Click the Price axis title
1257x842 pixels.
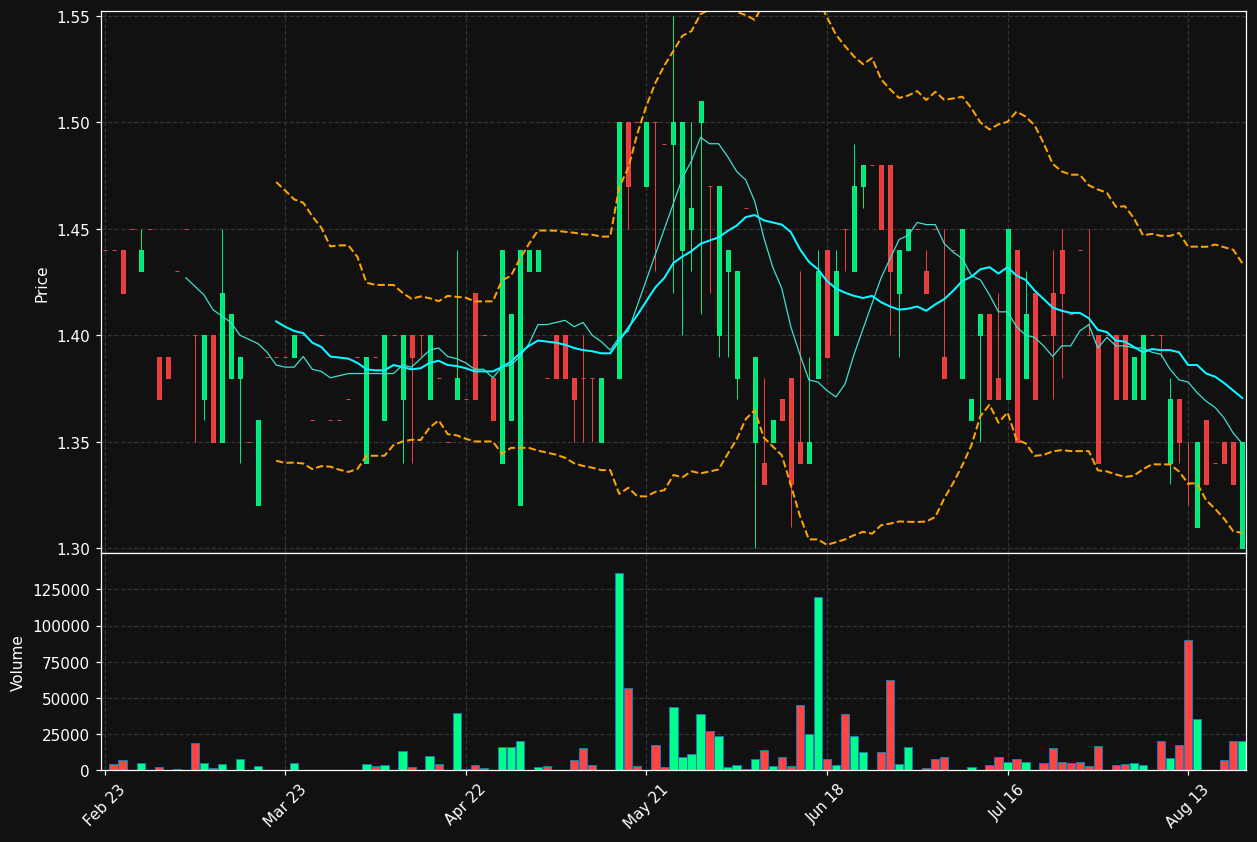point(42,284)
